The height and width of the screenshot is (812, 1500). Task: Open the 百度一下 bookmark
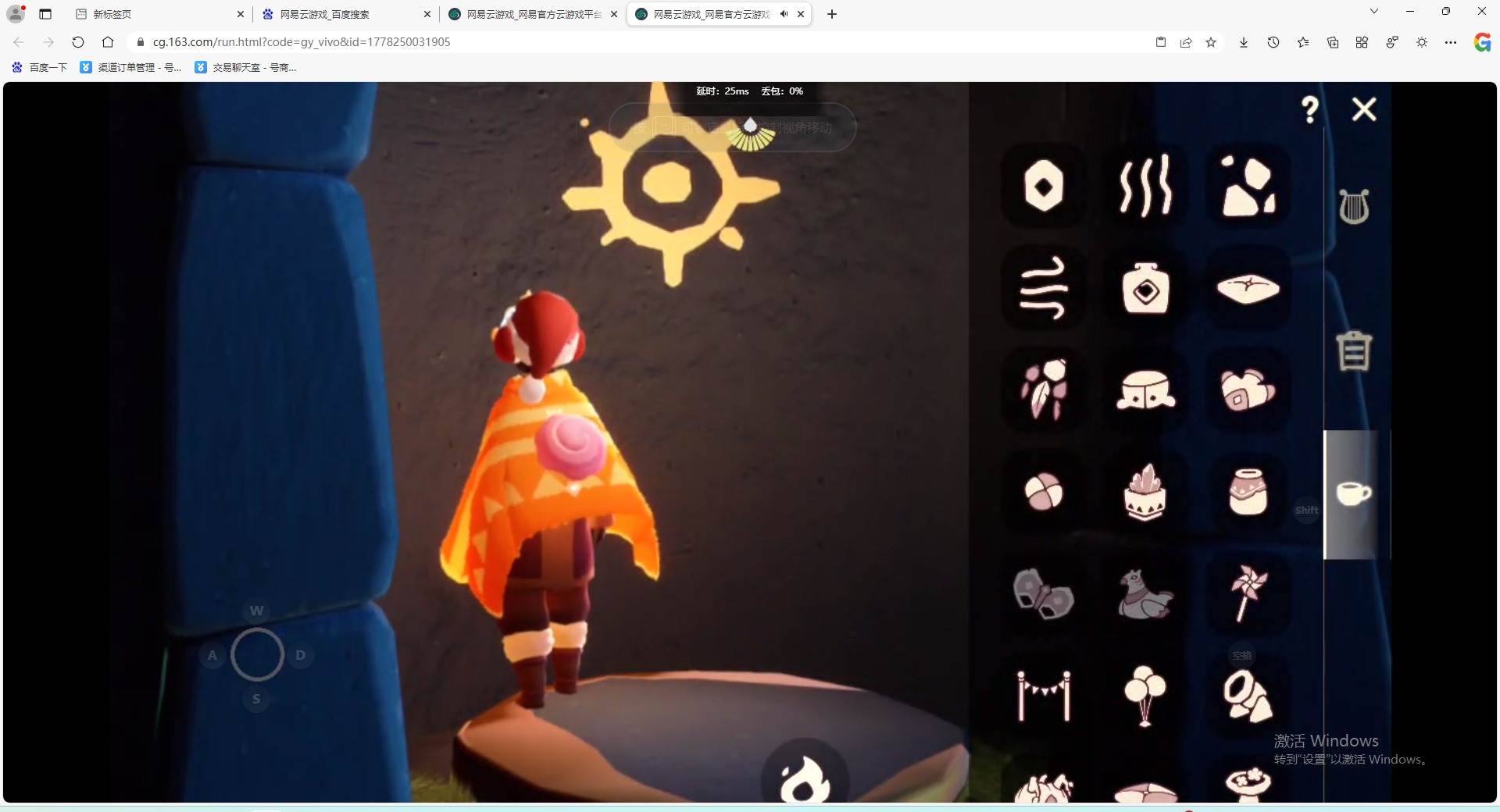coord(40,67)
